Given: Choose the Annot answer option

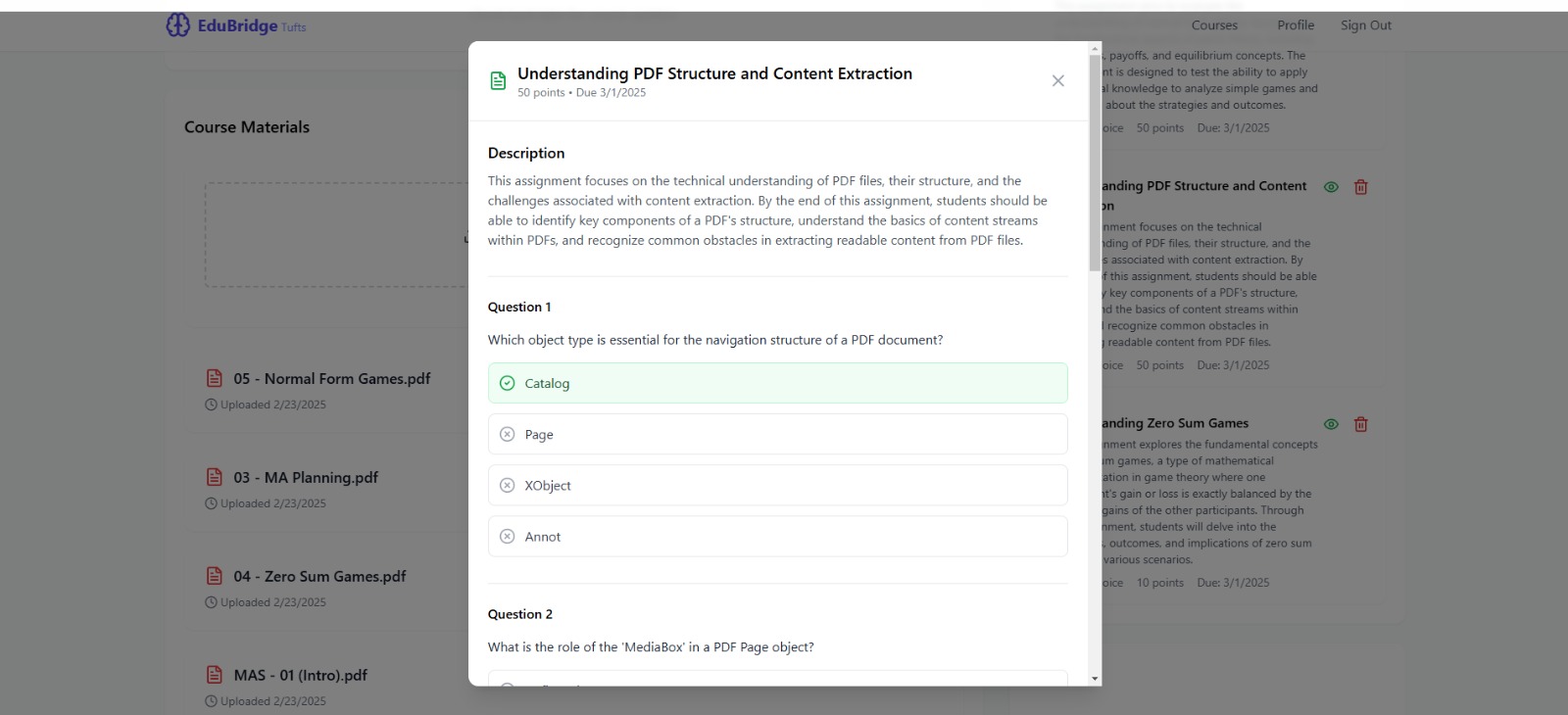Looking at the screenshot, I should pos(778,537).
